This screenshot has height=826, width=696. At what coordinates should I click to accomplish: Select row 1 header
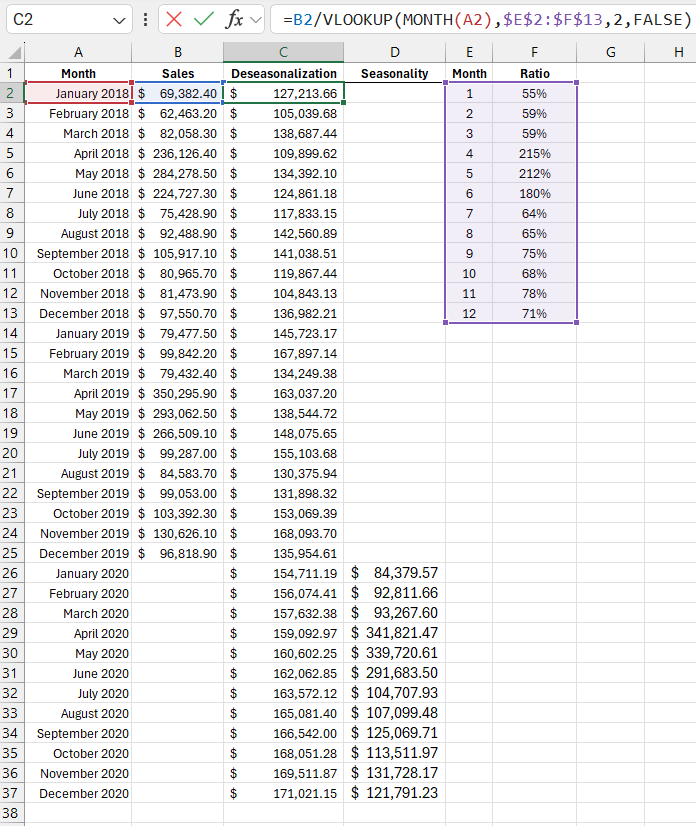(x=12, y=73)
